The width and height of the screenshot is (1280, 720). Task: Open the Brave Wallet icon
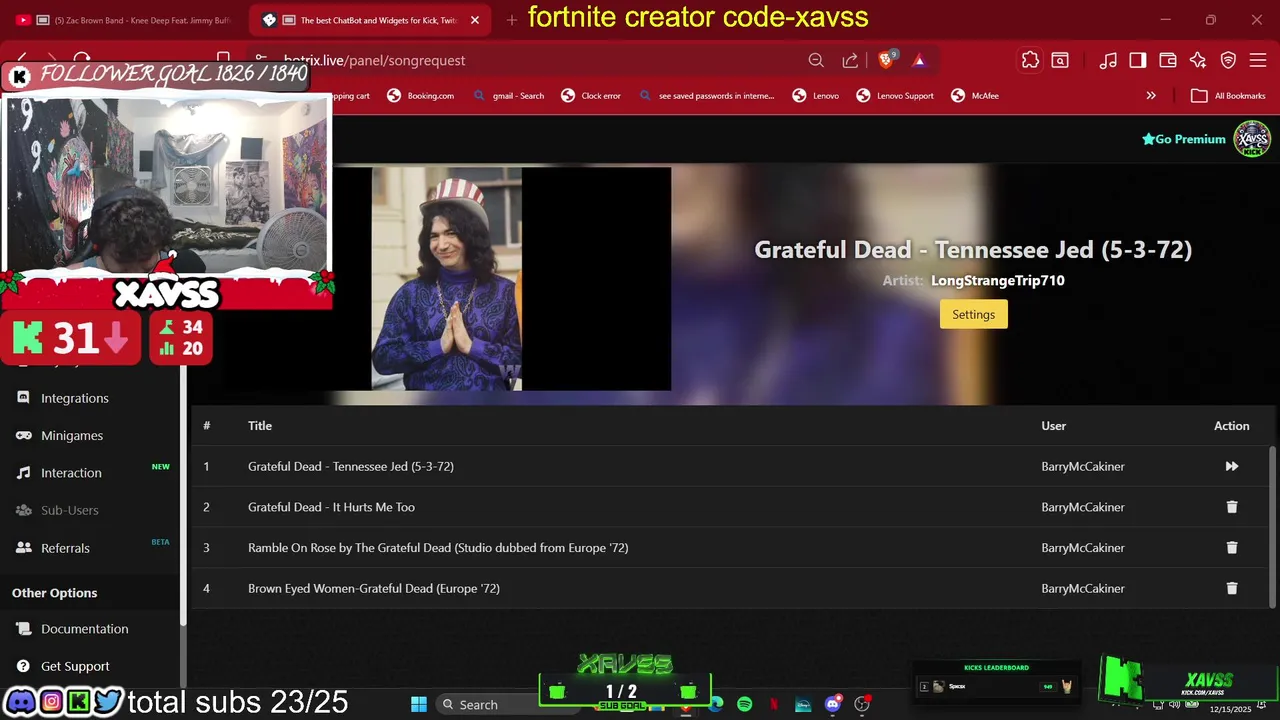1168,60
